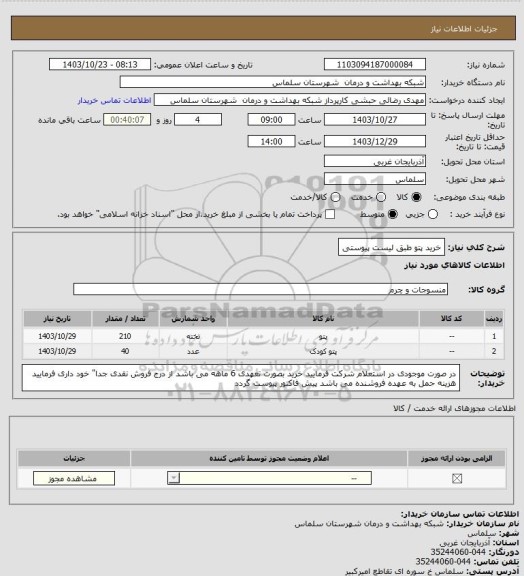Click the remaining days field showing 4
Viewport: 524px width, 576px height.
(x=198, y=120)
